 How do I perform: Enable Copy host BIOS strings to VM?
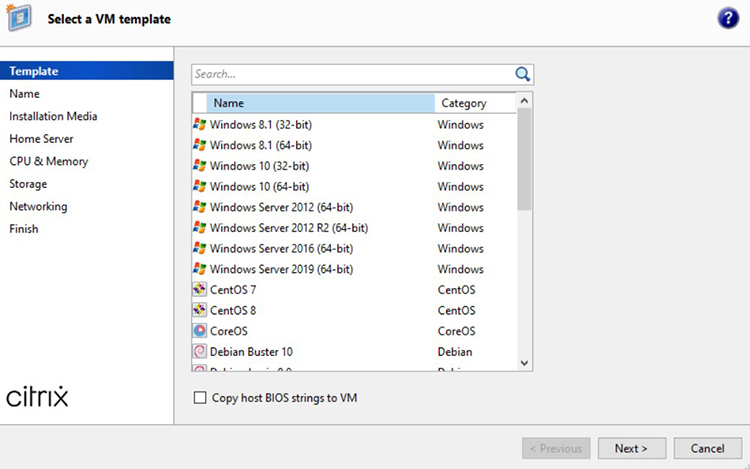click(199, 398)
